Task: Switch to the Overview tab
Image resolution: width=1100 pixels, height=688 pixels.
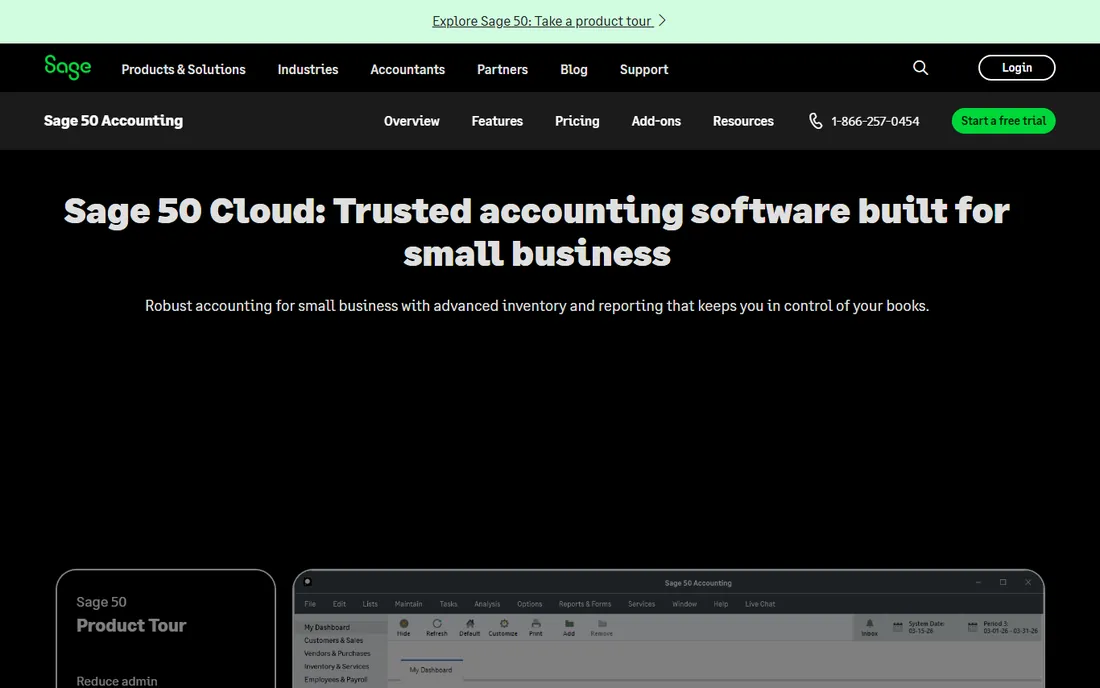Action: pos(411,121)
